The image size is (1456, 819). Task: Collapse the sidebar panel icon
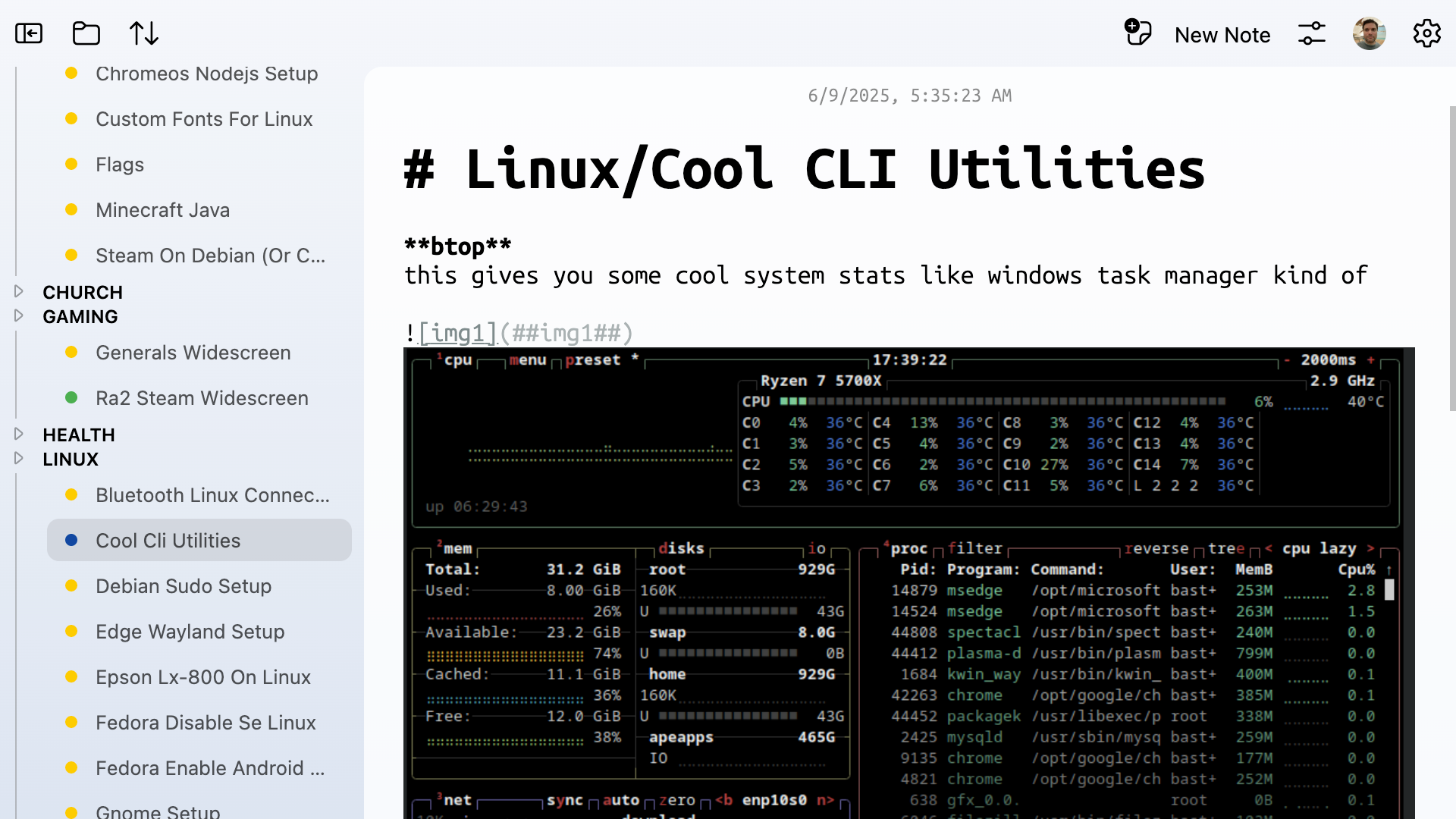click(29, 33)
